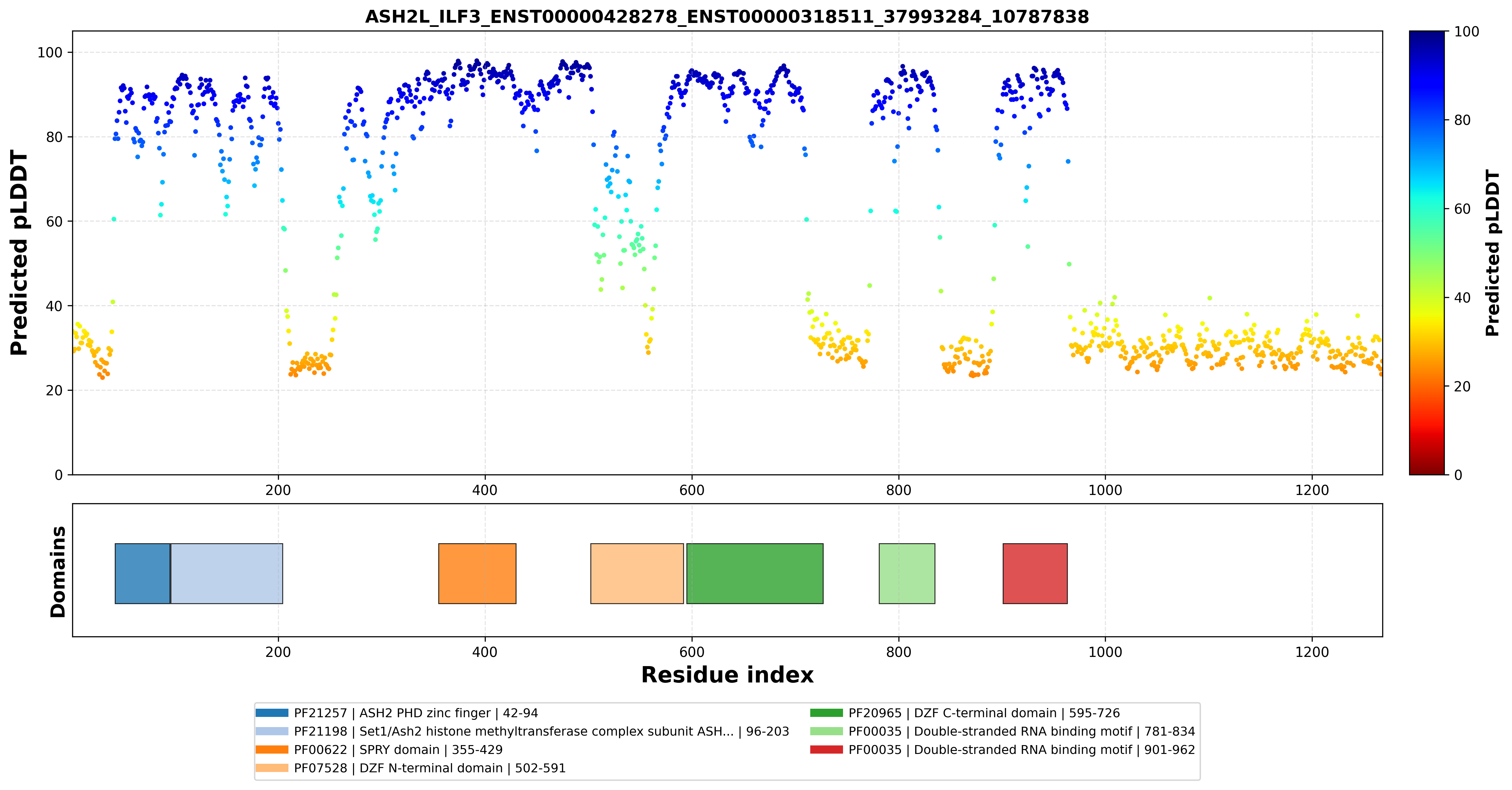The width and height of the screenshot is (1512, 790).
Task: Click the PF20965 green legend swatch
Action: pos(826,713)
